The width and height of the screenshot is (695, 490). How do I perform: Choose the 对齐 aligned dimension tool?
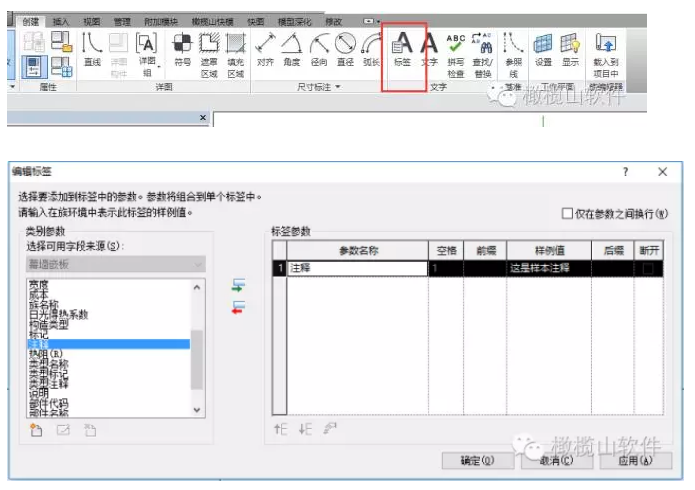(265, 49)
